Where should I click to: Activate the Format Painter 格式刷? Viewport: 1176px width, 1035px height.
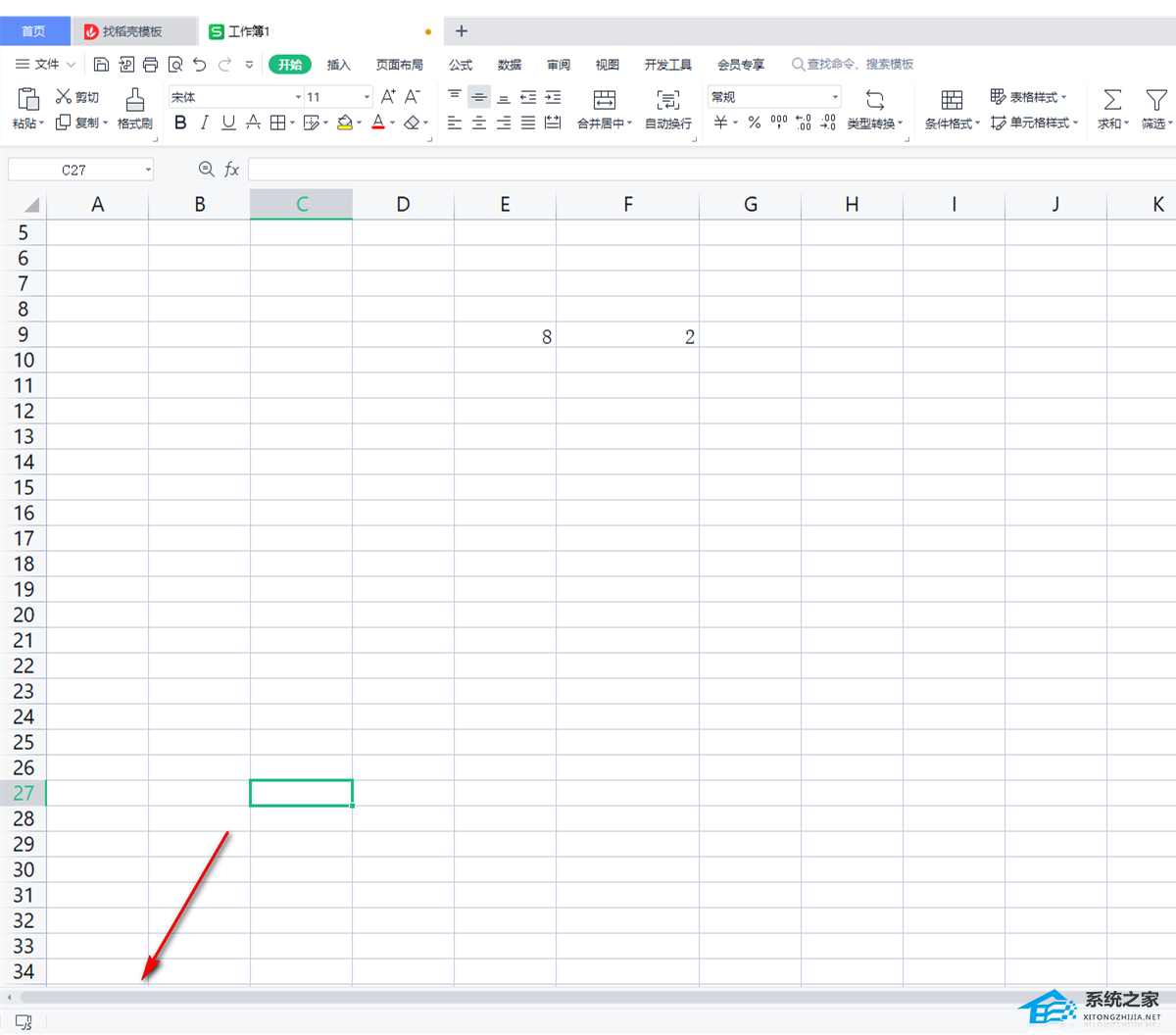(134, 108)
